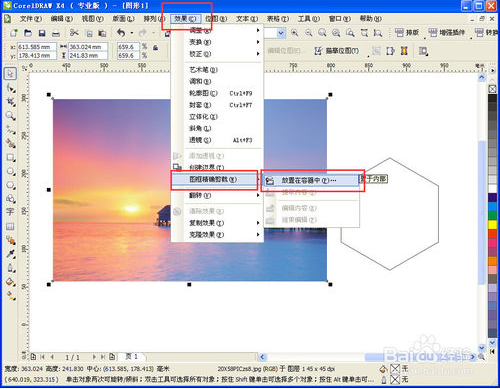This screenshot has width=500, height=389.
Task: Toggle the lock ratio padlock icon
Action: point(155,48)
